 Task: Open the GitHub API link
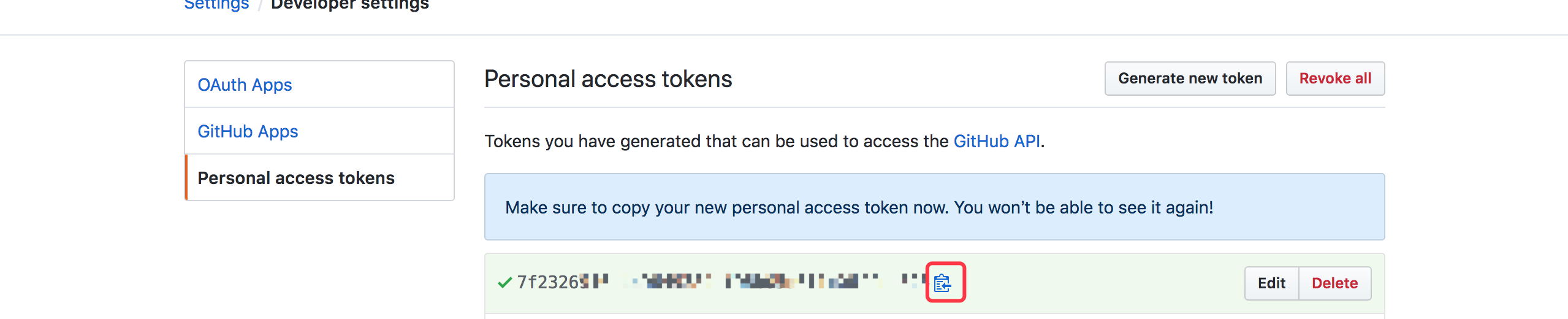[x=996, y=141]
